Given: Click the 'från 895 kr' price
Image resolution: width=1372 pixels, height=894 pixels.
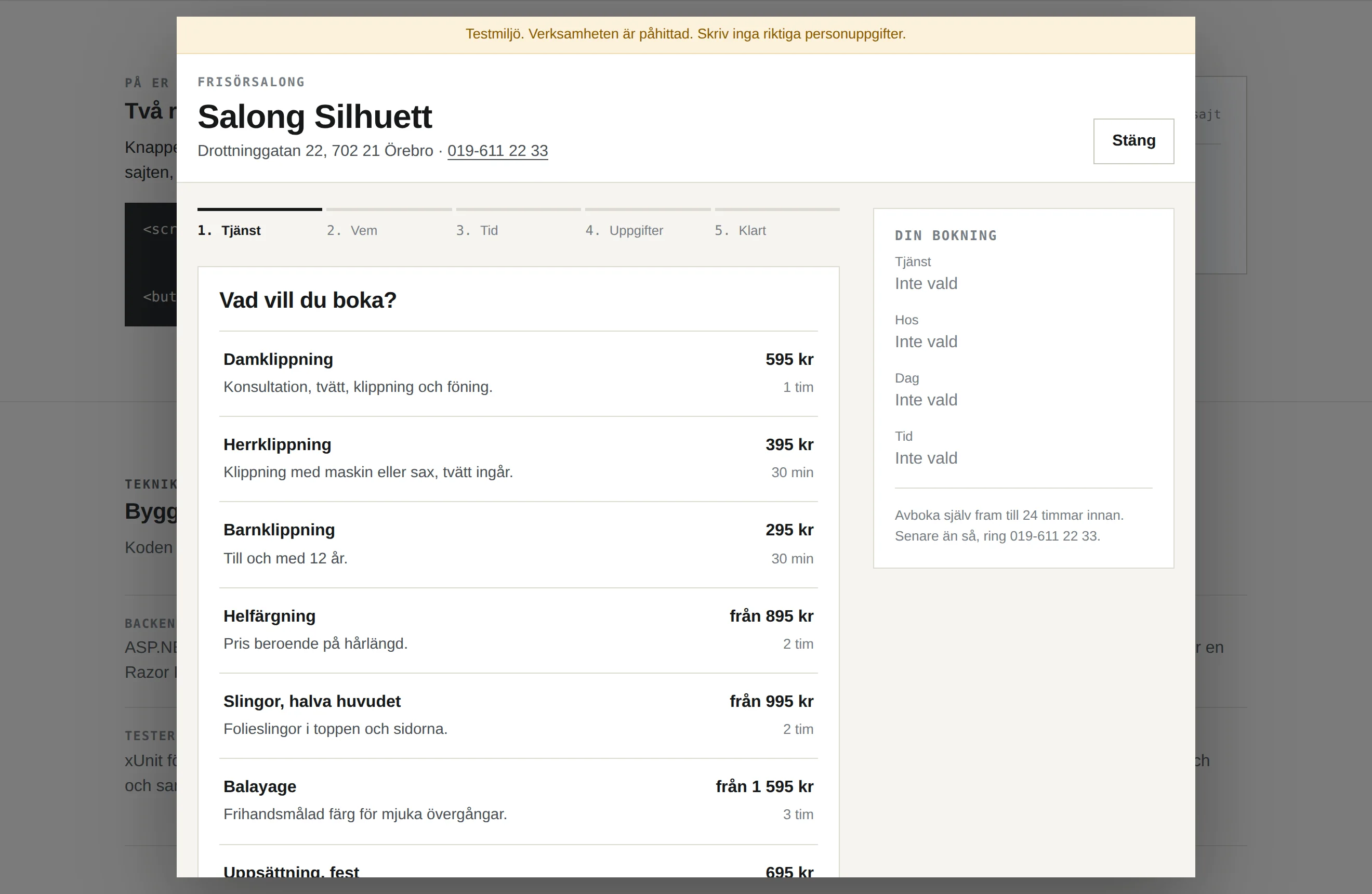Looking at the screenshot, I should (771, 616).
